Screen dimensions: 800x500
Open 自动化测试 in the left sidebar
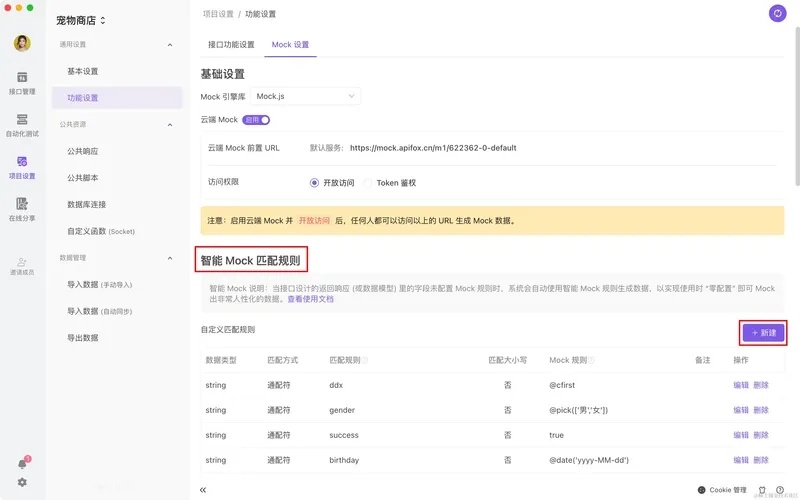tap(22, 126)
